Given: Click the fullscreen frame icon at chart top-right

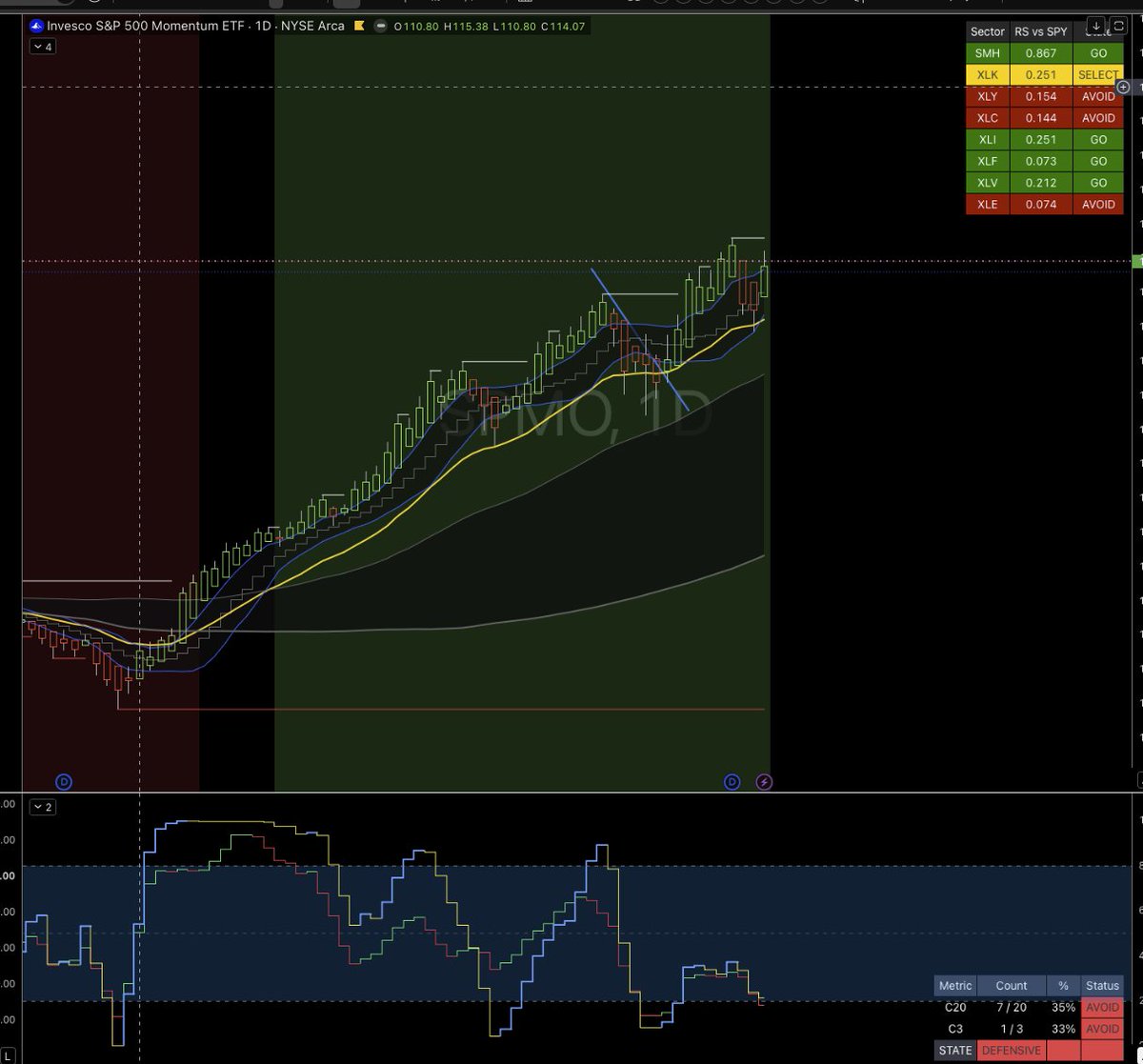Looking at the screenshot, I should point(1118,26).
